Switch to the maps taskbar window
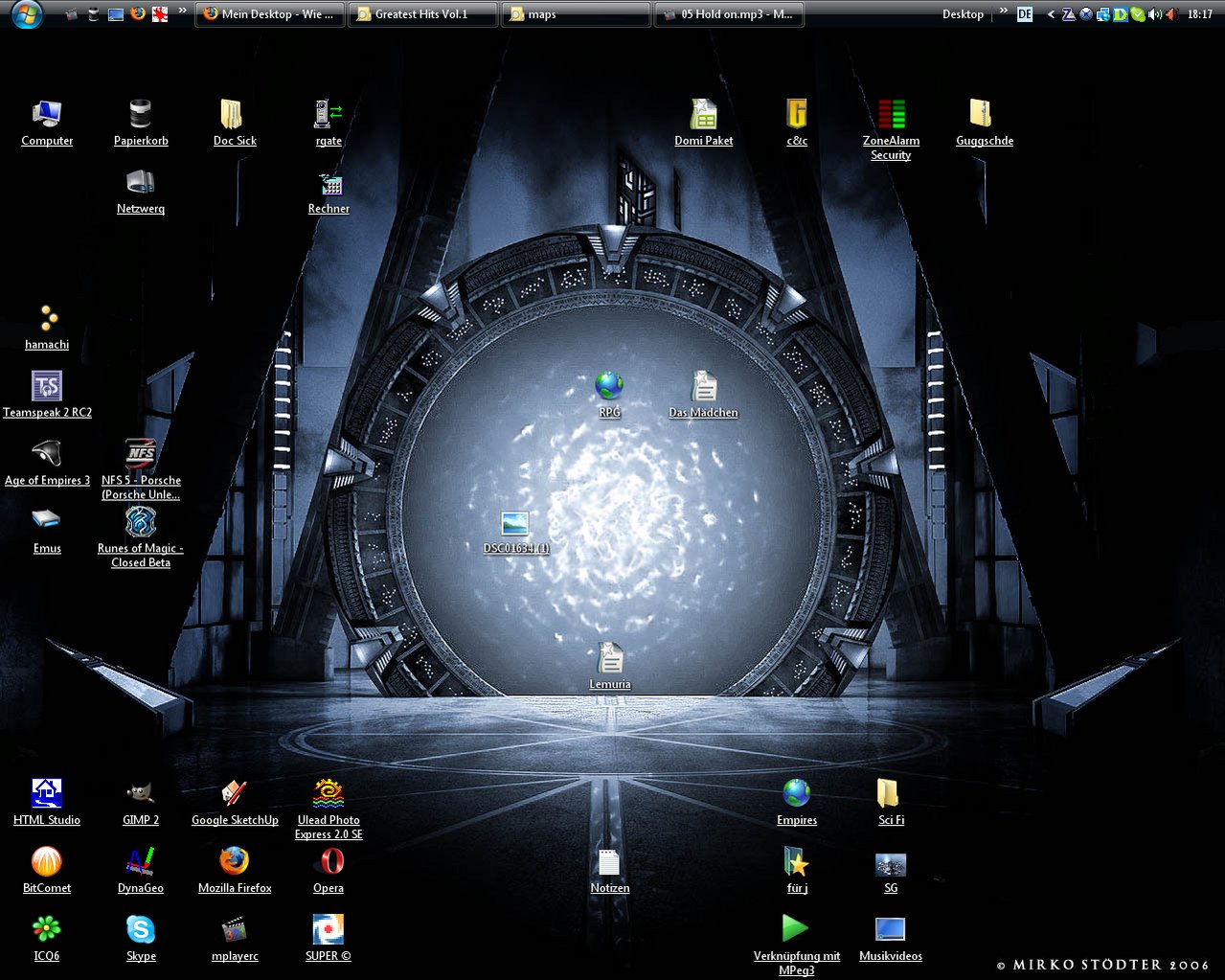This screenshot has height=980, width=1225. pyautogui.click(x=575, y=14)
